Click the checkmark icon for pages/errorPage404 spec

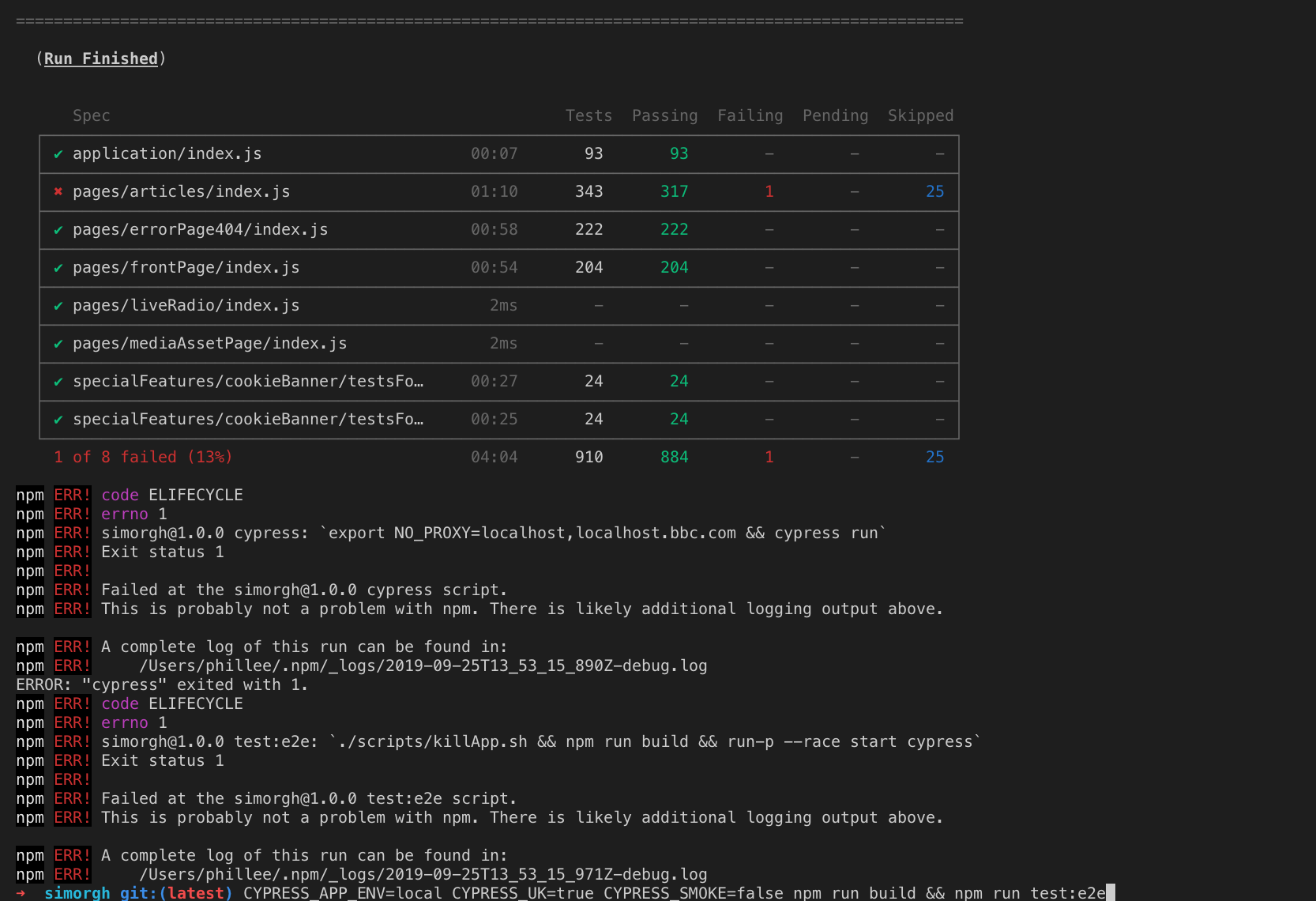(x=58, y=229)
